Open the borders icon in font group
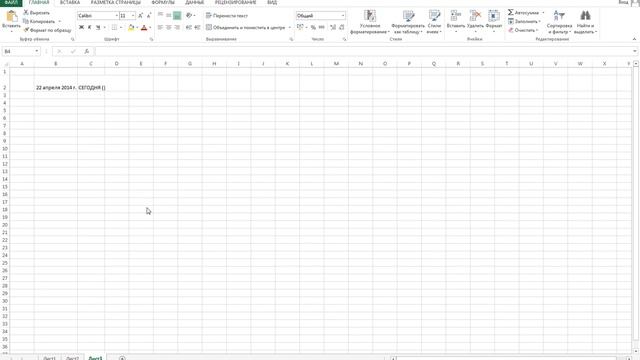 114,27
